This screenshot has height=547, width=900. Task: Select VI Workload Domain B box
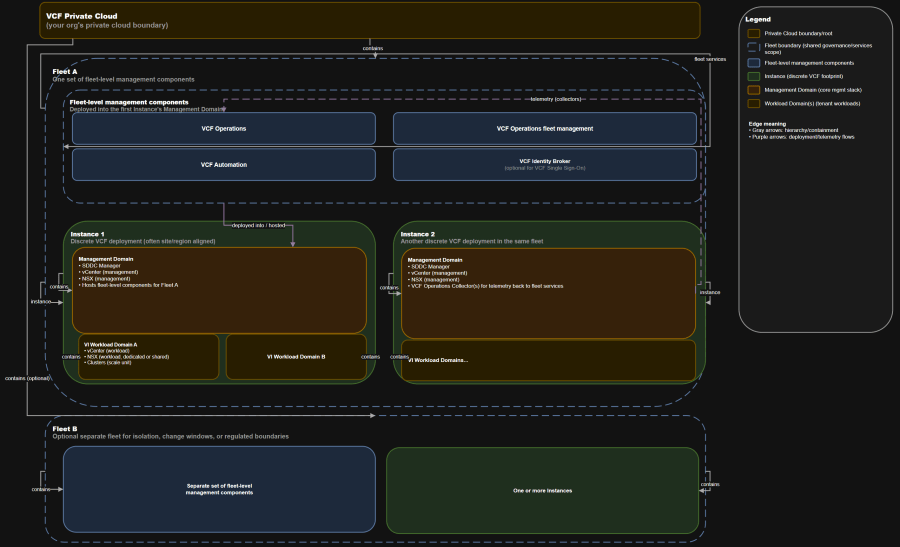296,357
